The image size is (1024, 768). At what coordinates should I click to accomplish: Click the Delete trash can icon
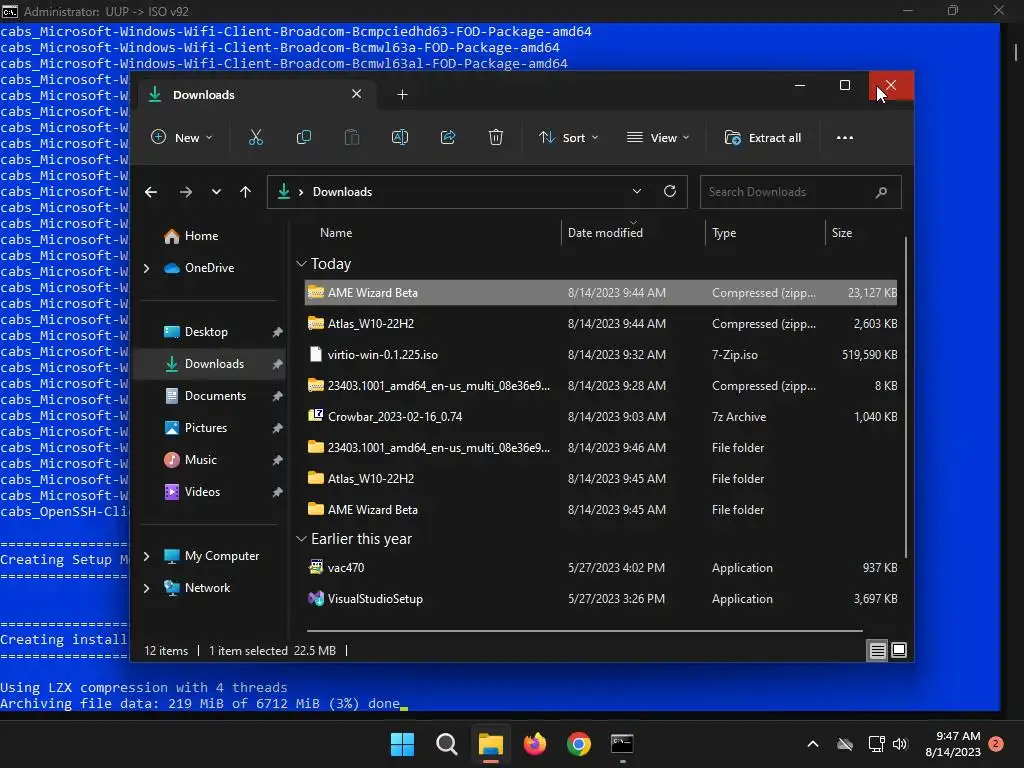point(496,138)
